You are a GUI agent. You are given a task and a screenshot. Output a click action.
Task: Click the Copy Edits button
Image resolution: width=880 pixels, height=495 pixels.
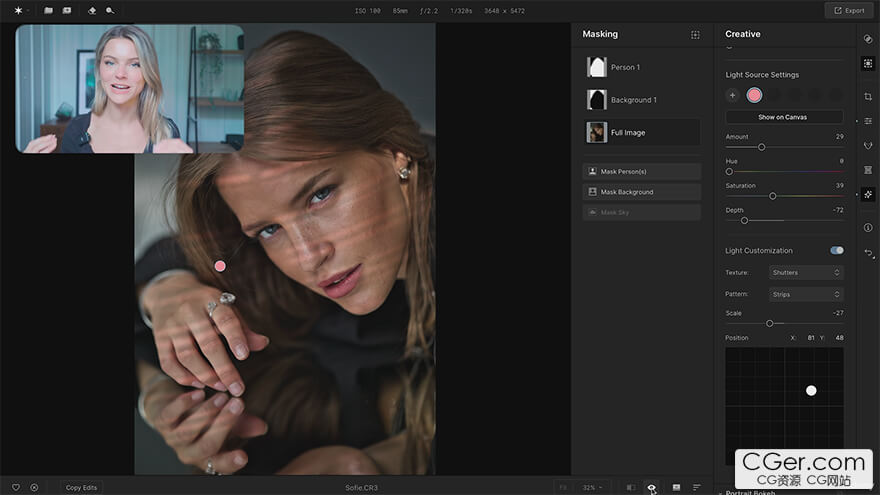tap(81, 488)
